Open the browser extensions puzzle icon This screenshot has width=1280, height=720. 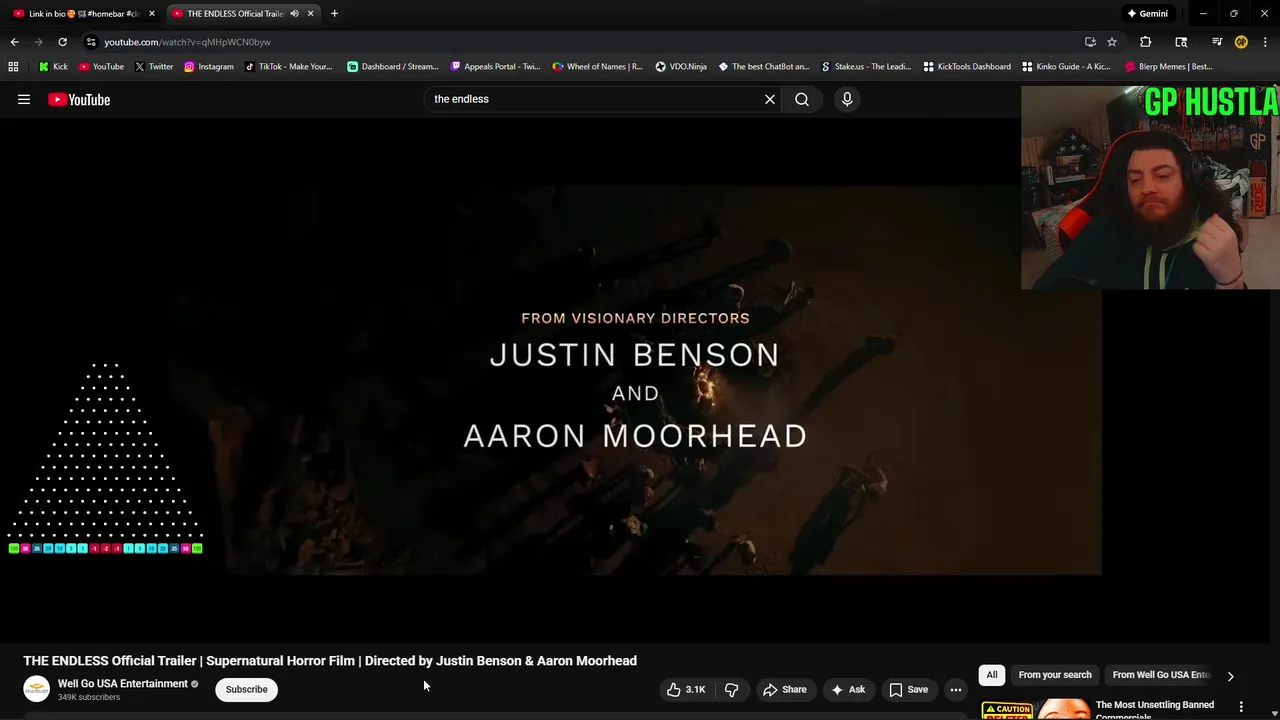click(x=1145, y=42)
